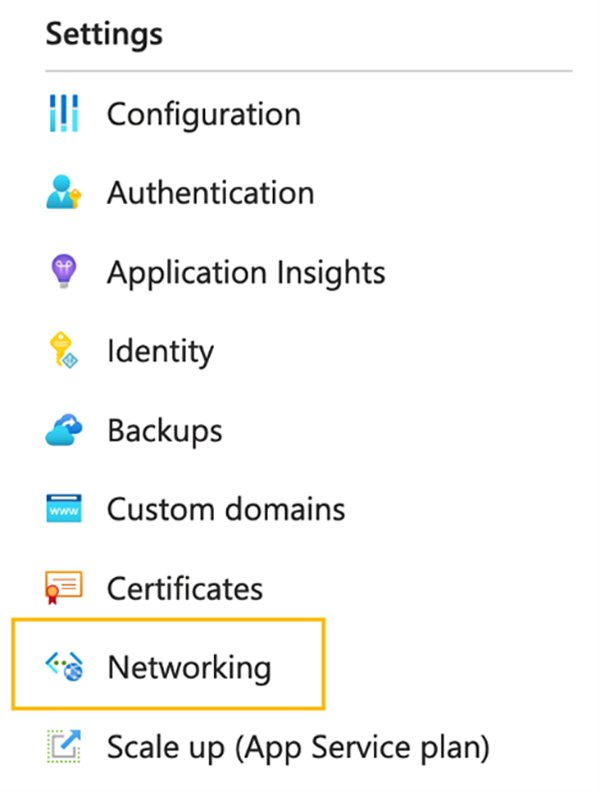This screenshot has height=792, width=600.
Task: Click the Certificates ribbon icon
Action: coord(63,589)
